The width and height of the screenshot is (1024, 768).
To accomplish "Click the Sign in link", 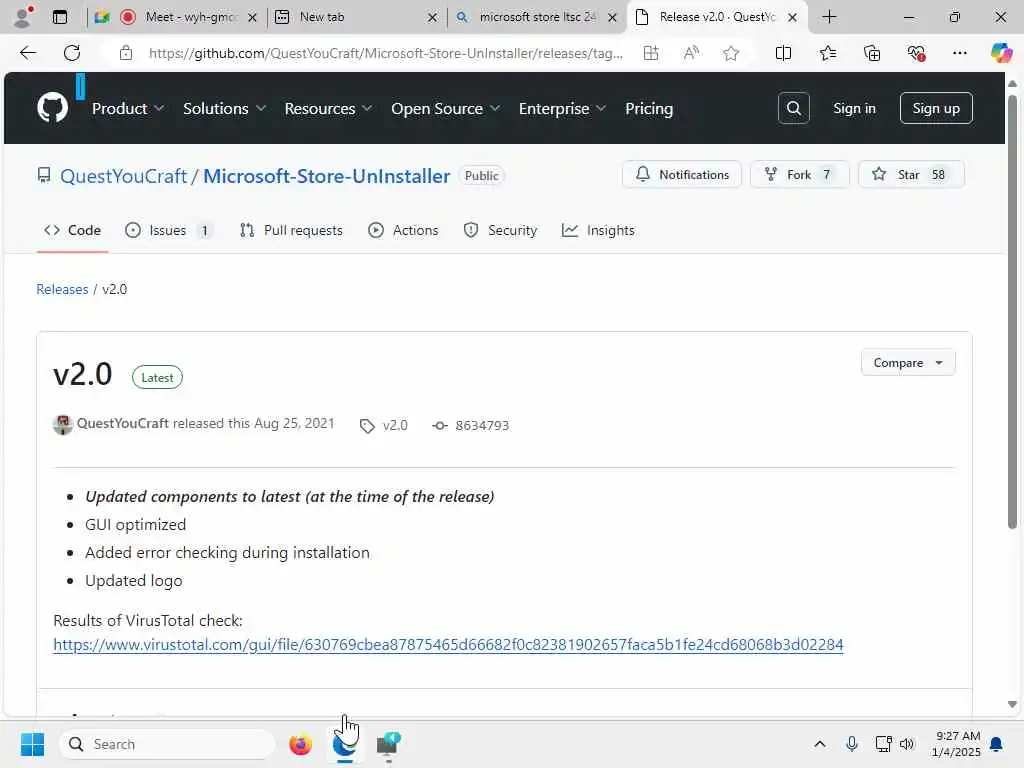I will [854, 108].
